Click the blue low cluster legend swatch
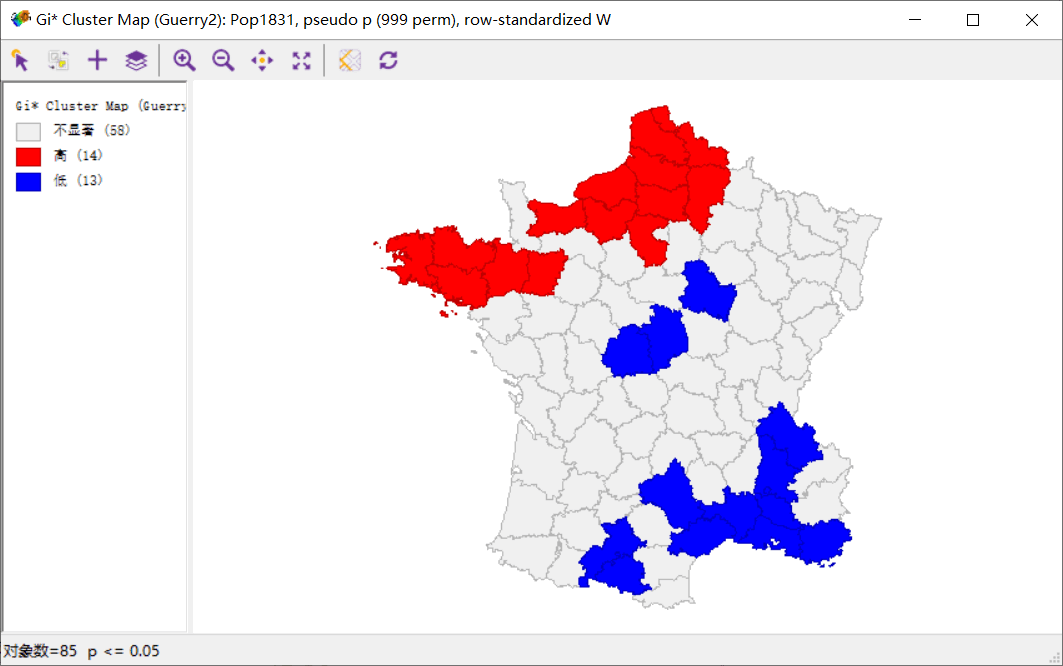1063x666 pixels. point(28,182)
